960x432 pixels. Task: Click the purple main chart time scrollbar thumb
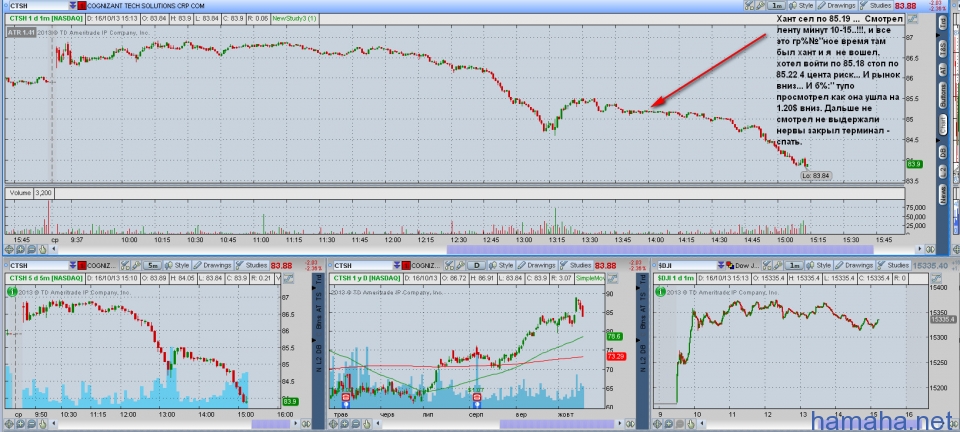click(660, 250)
